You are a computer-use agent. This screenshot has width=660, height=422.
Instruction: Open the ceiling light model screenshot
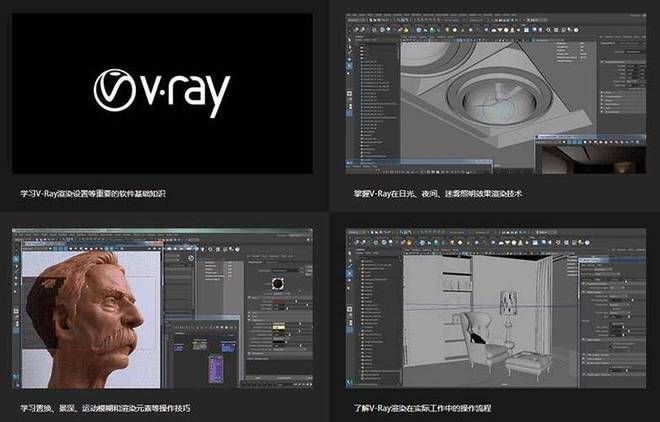pos(495,93)
